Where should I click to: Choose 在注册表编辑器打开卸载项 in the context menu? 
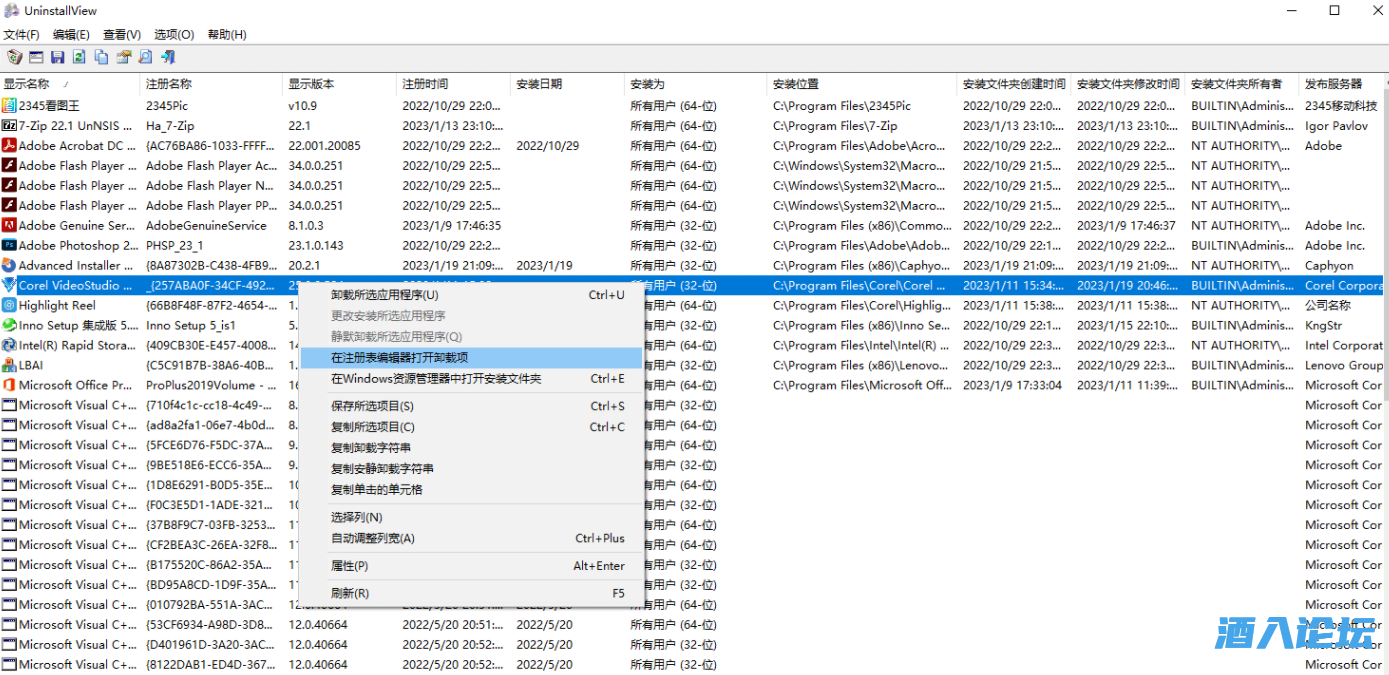coord(400,357)
